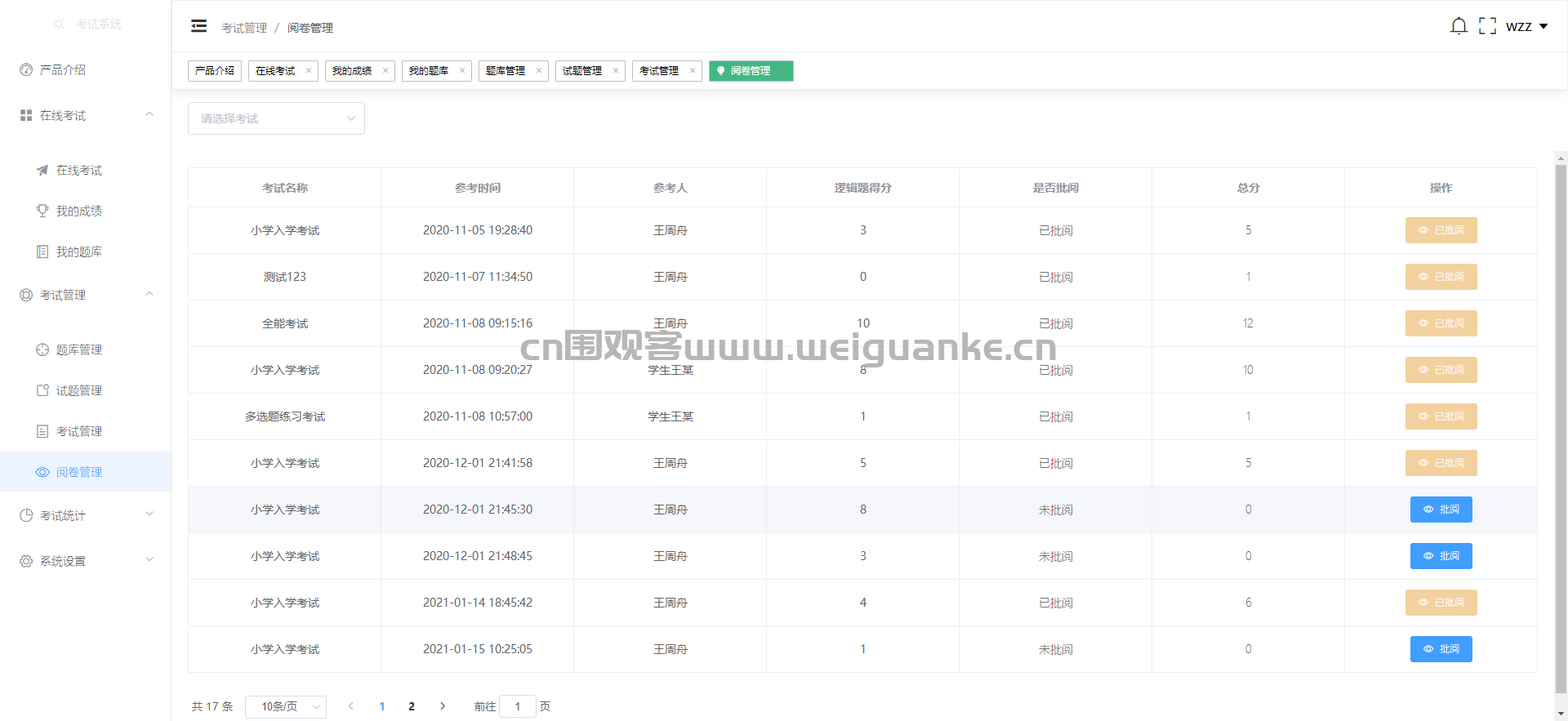Collapse sidebar with hamburger menu icon
The width and height of the screenshot is (1568, 721).
click(198, 26)
